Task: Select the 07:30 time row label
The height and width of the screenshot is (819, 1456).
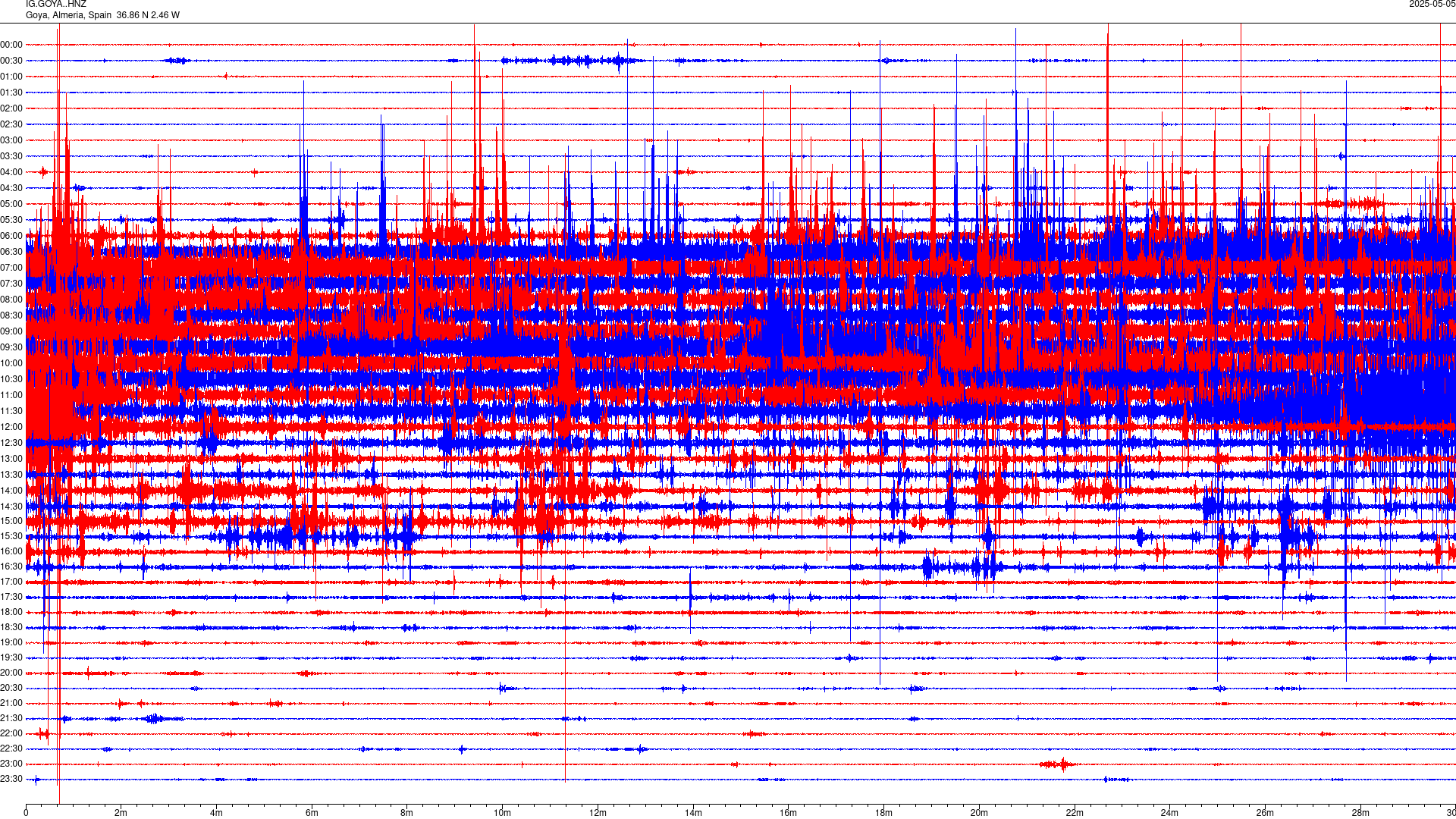Action: pyautogui.click(x=11, y=284)
